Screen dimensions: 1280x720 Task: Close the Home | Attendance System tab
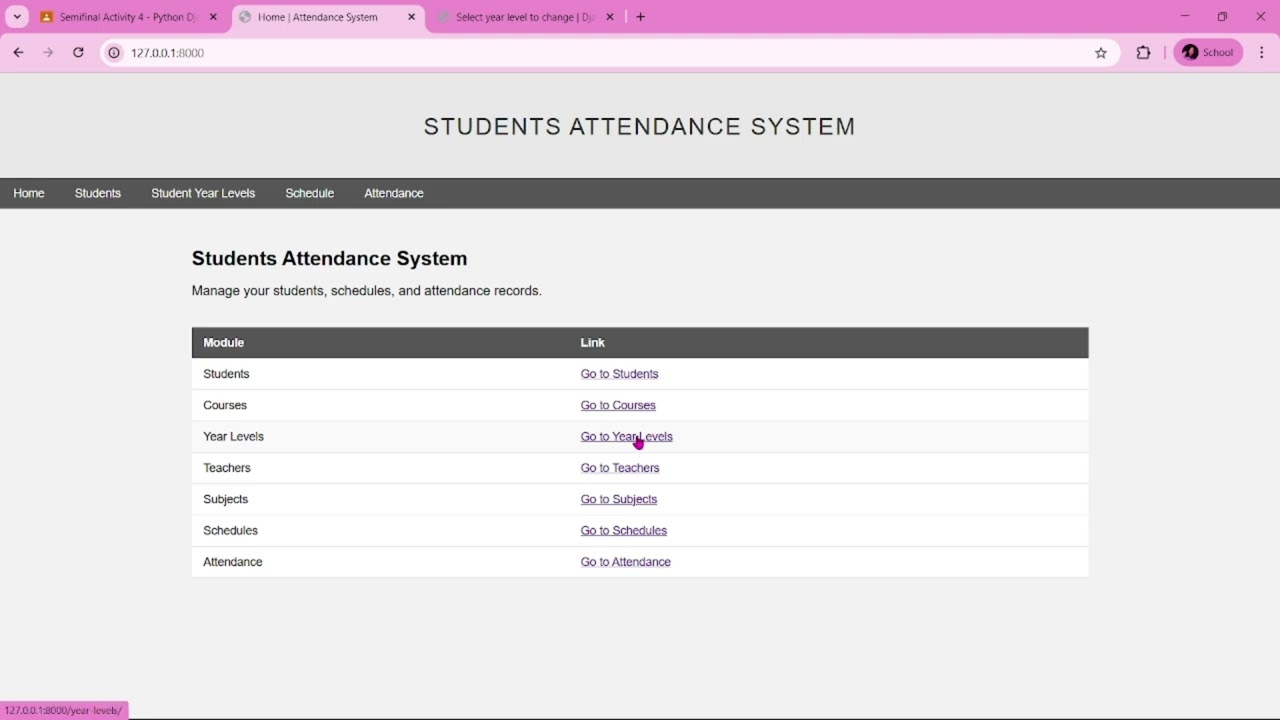(411, 17)
